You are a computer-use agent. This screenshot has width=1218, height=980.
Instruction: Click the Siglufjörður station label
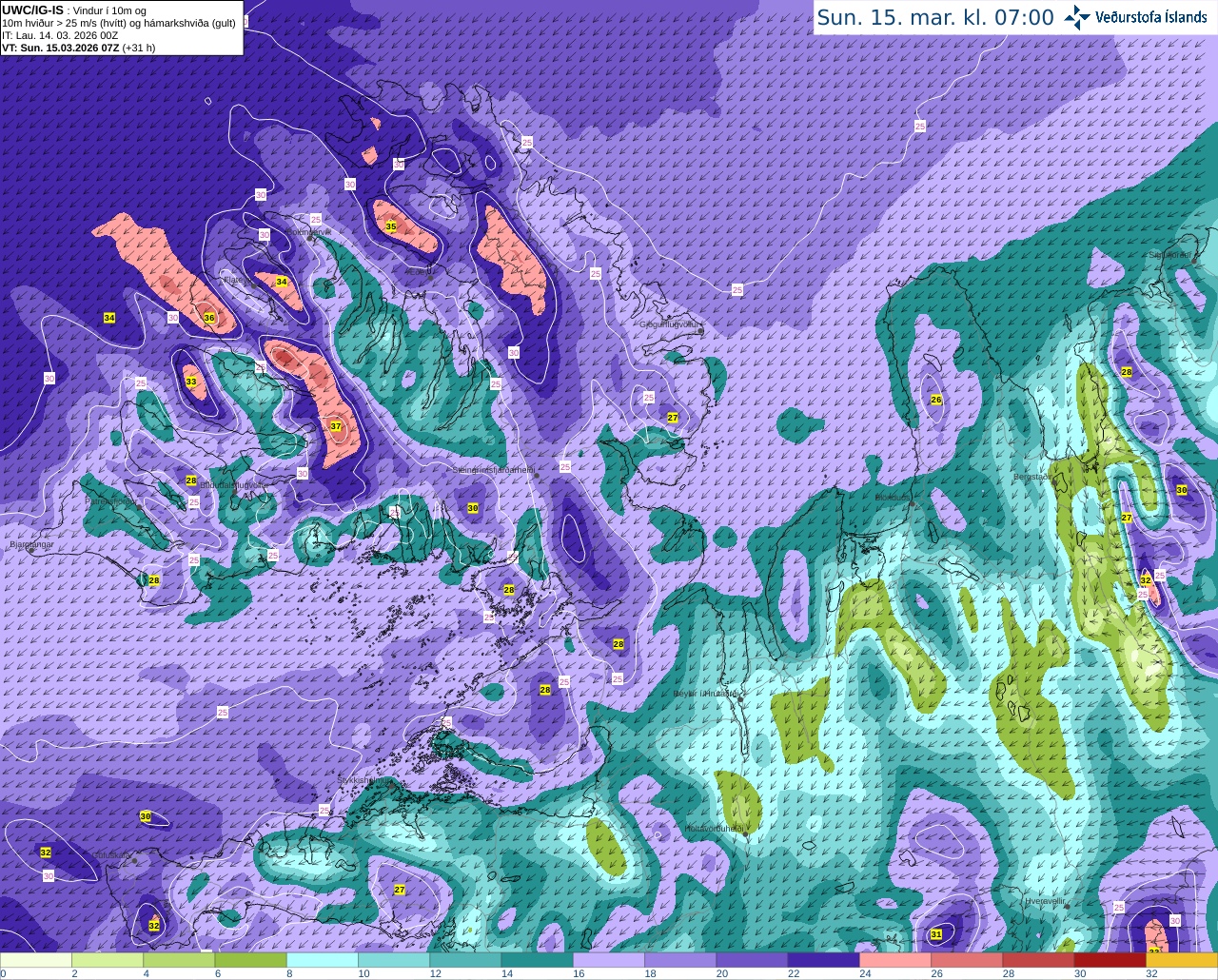(x=1169, y=255)
